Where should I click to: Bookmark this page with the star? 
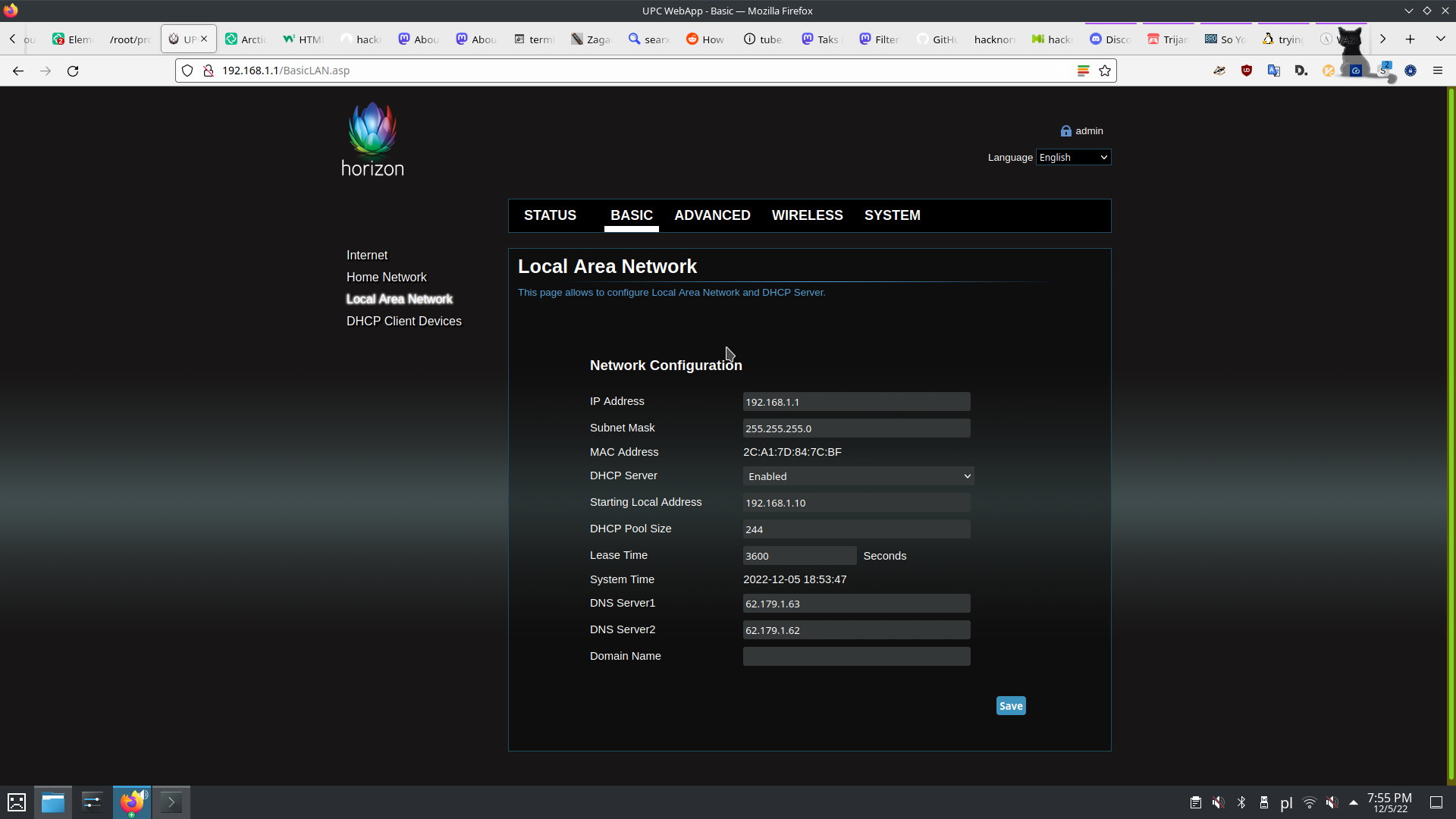1105,71
